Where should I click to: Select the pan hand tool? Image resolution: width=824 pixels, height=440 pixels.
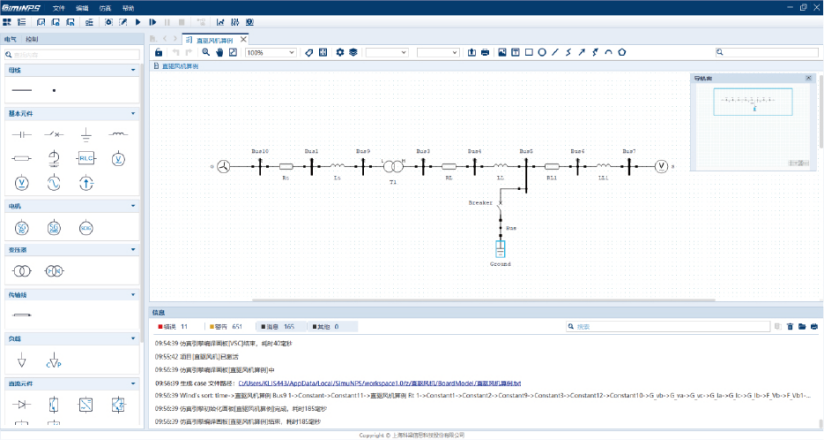[219, 52]
